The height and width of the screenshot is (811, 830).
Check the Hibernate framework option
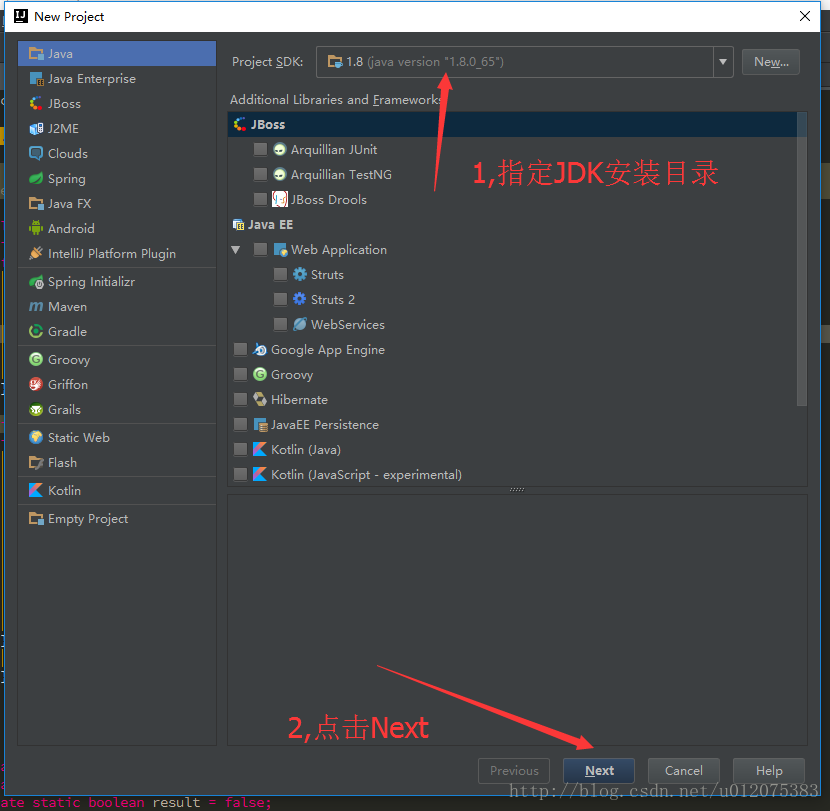click(240, 399)
